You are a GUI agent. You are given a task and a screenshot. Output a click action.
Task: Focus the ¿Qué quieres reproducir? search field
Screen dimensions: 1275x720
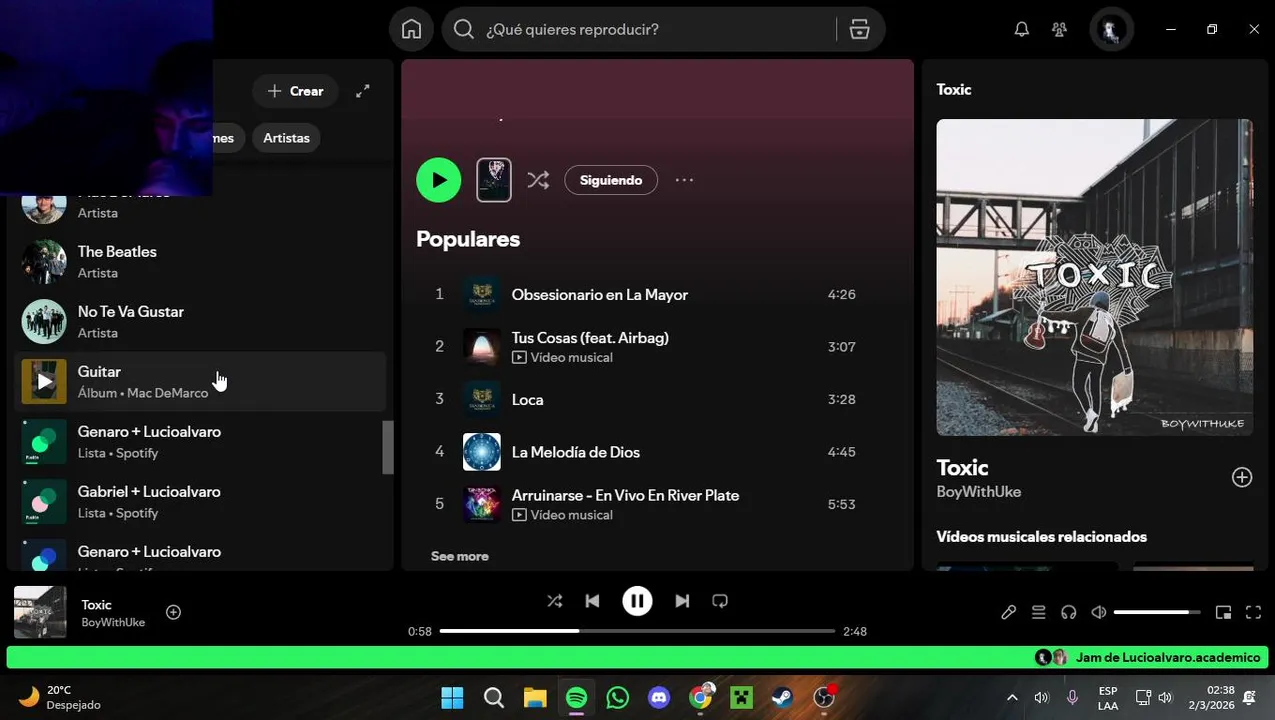point(658,30)
